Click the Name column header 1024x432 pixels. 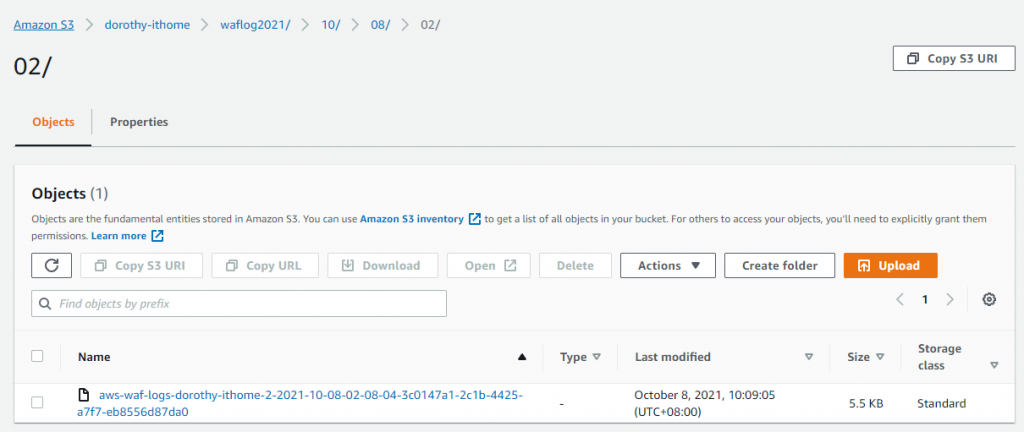pyautogui.click(x=94, y=357)
